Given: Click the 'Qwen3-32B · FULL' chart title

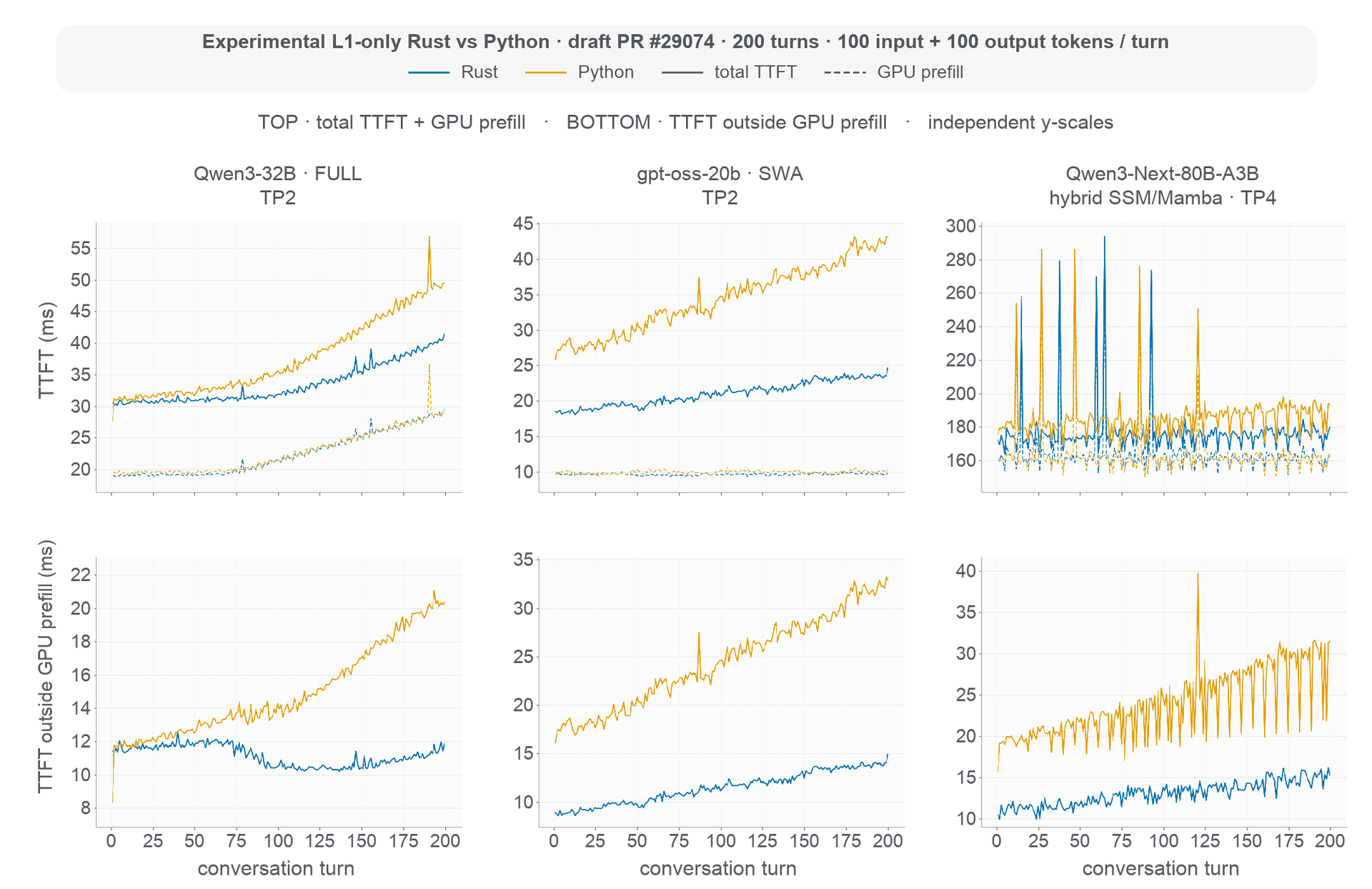Looking at the screenshot, I should coord(277,174).
